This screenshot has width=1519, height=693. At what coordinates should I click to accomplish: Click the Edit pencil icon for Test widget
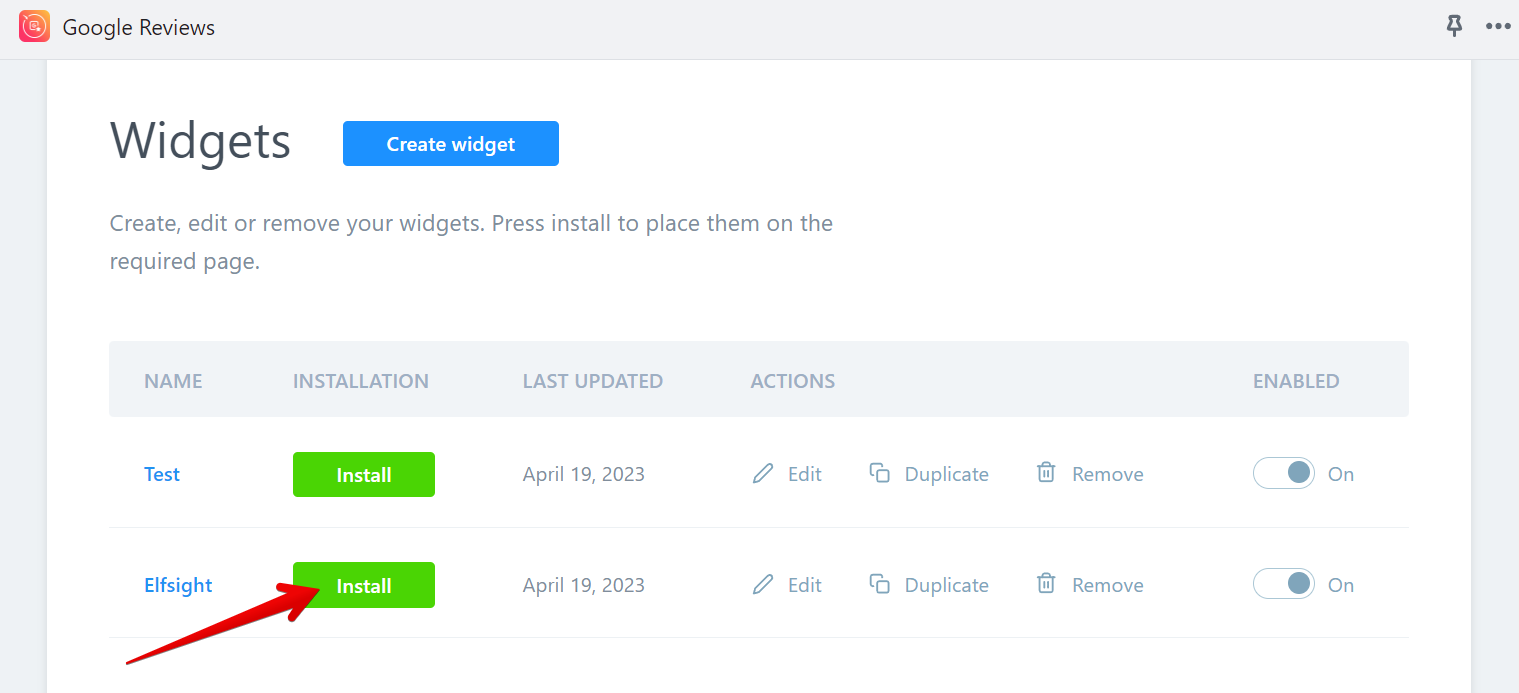click(x=763, y=473)
